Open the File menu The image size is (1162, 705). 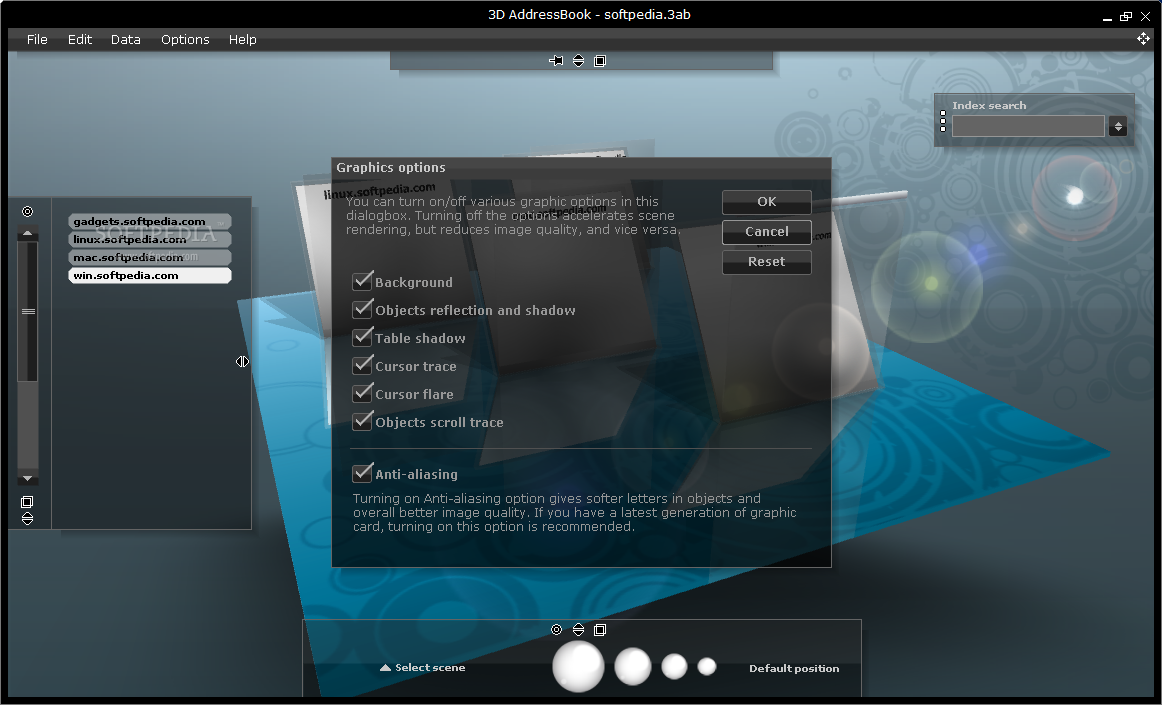tap(37, 39)
